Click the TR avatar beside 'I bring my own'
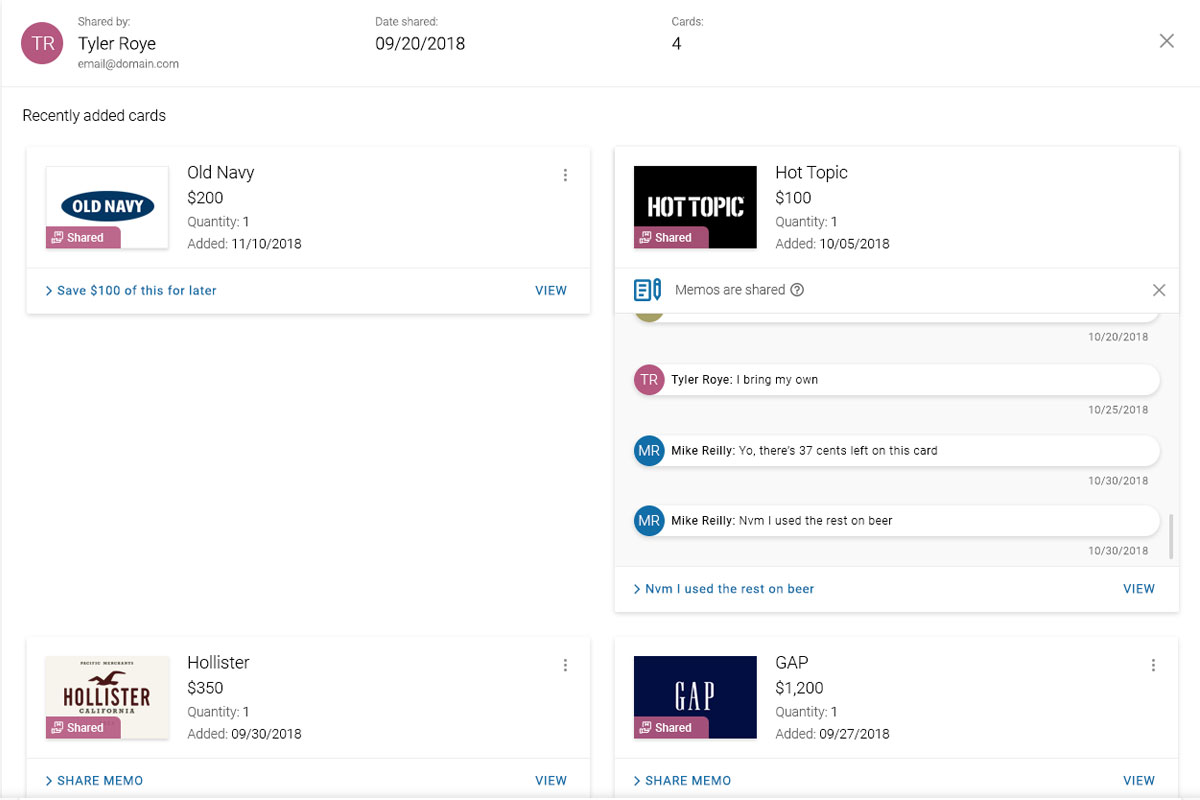Image resolution: width=1200 pixels, height=800 pixels. click(649, 380)
